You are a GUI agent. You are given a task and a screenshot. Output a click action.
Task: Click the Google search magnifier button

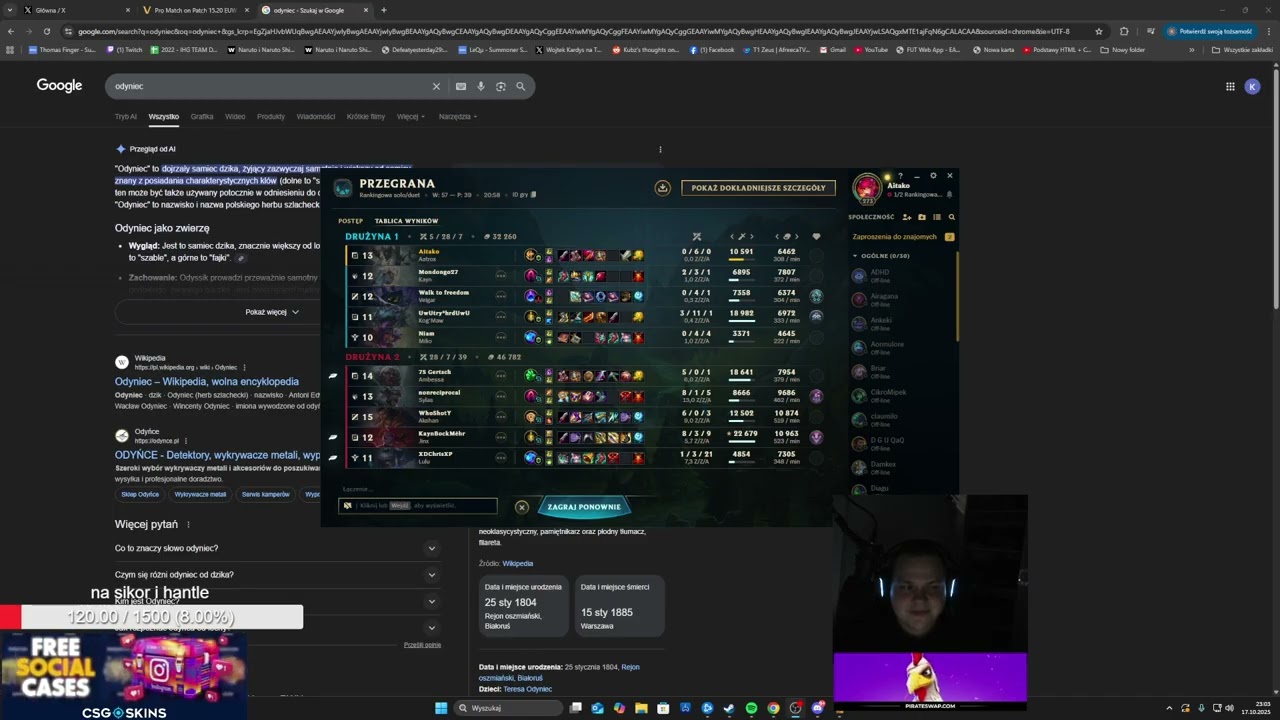(x=520, y=87)
